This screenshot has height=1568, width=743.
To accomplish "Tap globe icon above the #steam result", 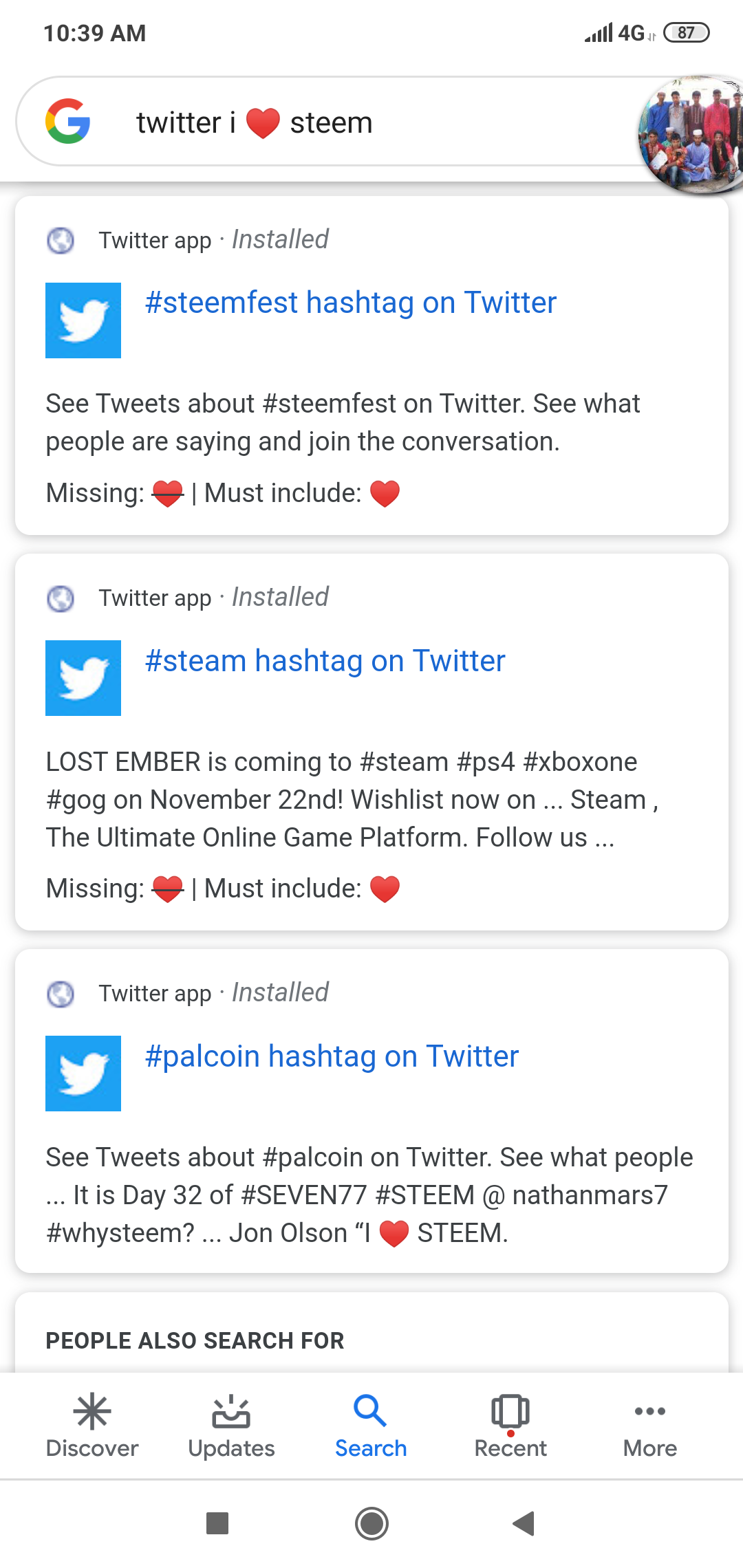I will point(61,598).
